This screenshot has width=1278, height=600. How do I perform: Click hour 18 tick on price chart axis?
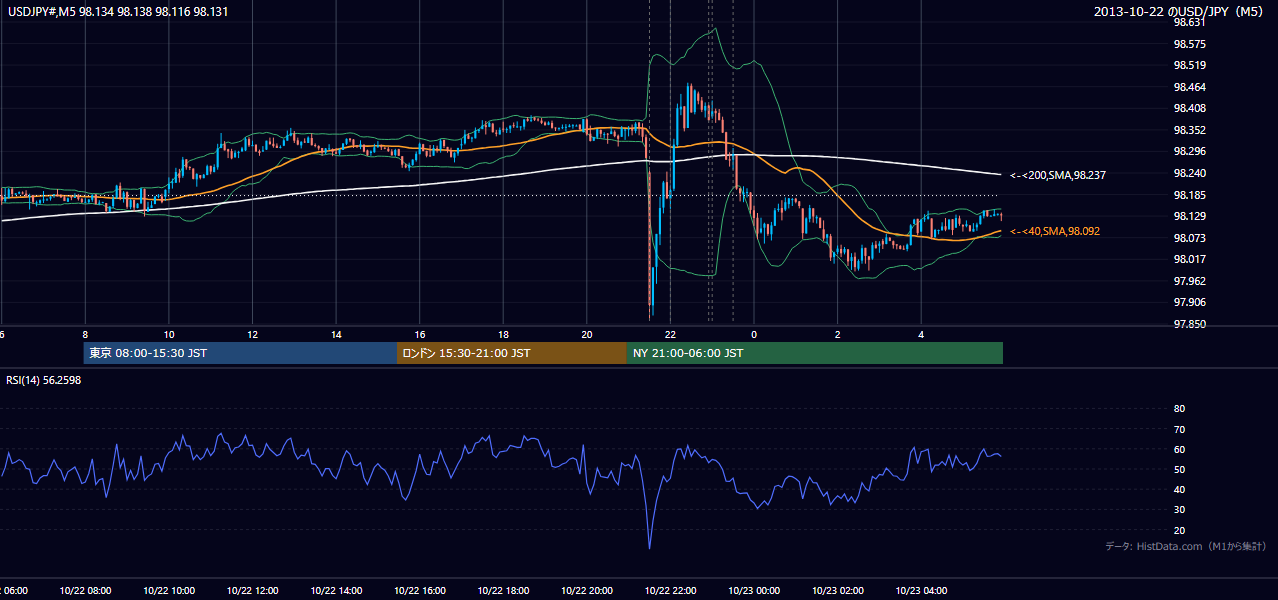point(503,334)
